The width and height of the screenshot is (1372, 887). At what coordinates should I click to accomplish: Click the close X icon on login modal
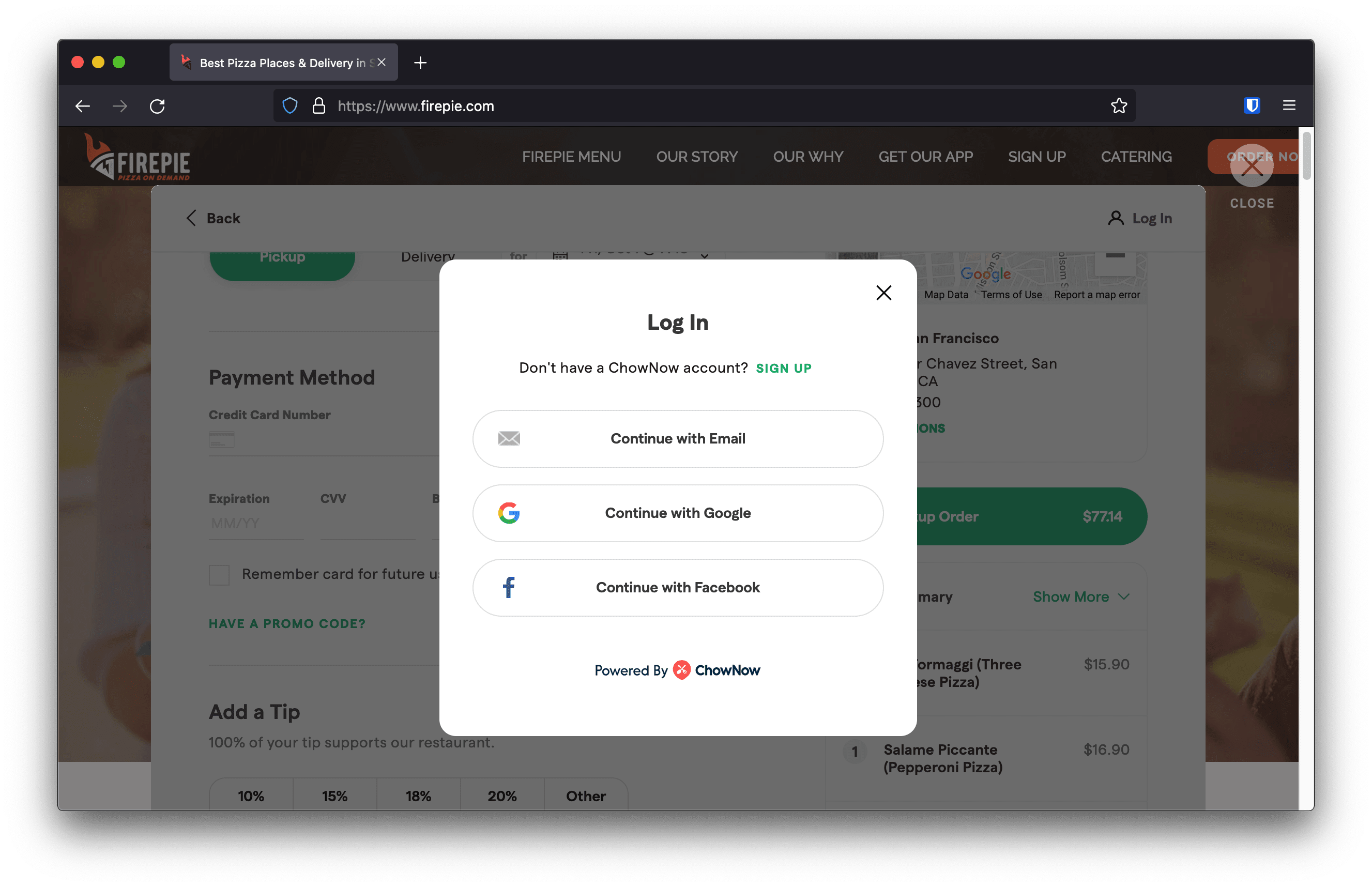point(884,293)
